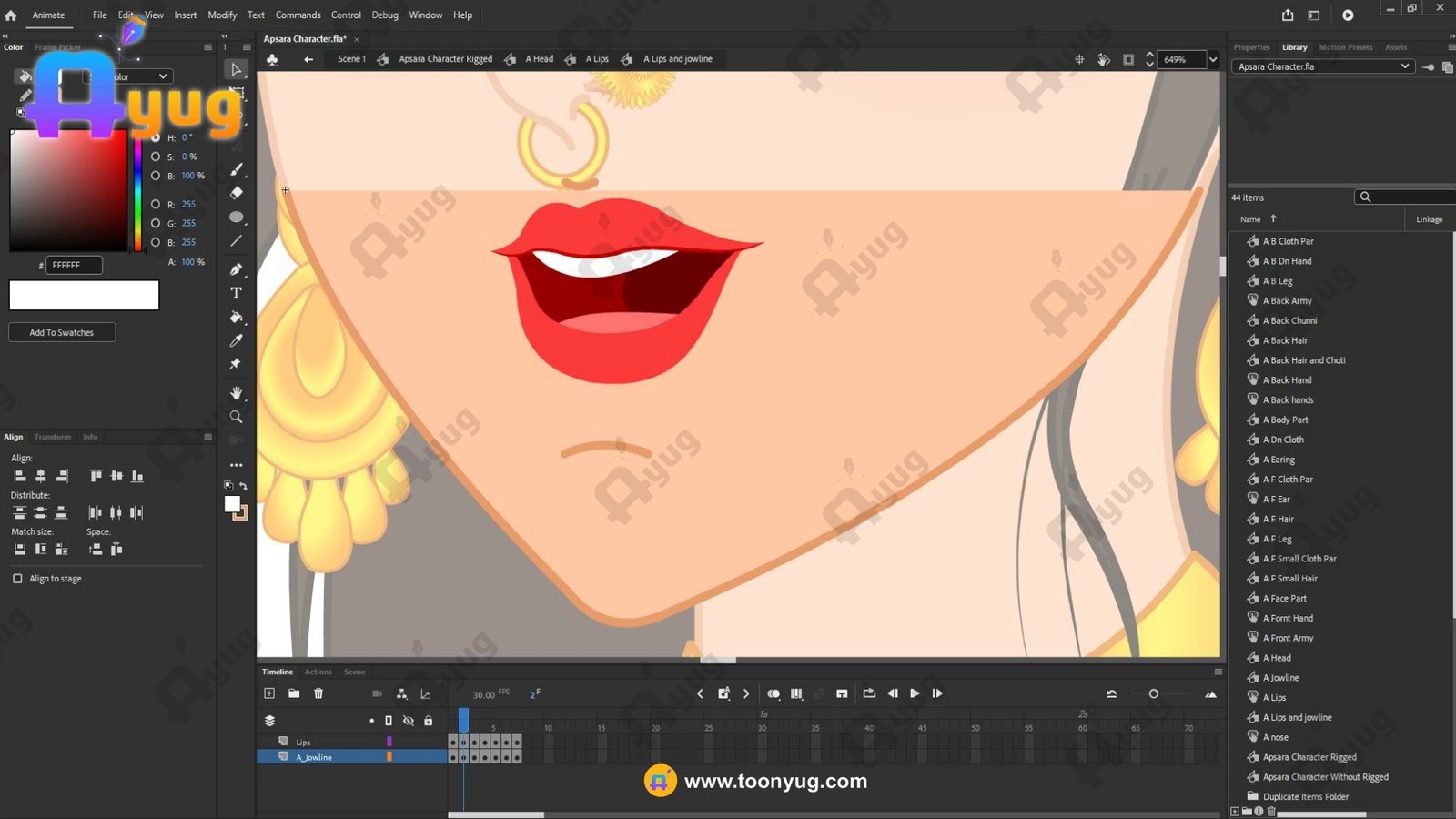Delete the selected timeline layer

(x=318, y=693)
